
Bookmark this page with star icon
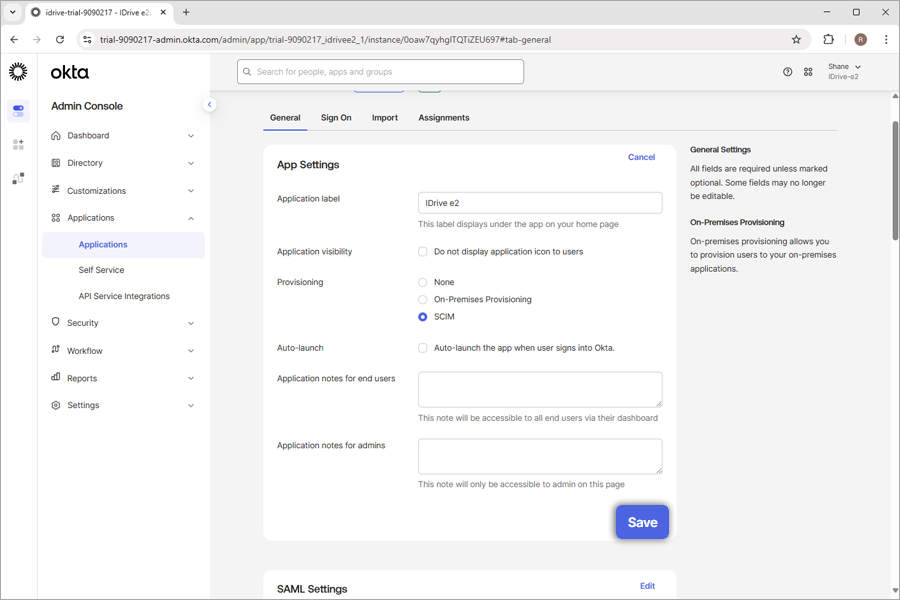[x=796, y=40]
